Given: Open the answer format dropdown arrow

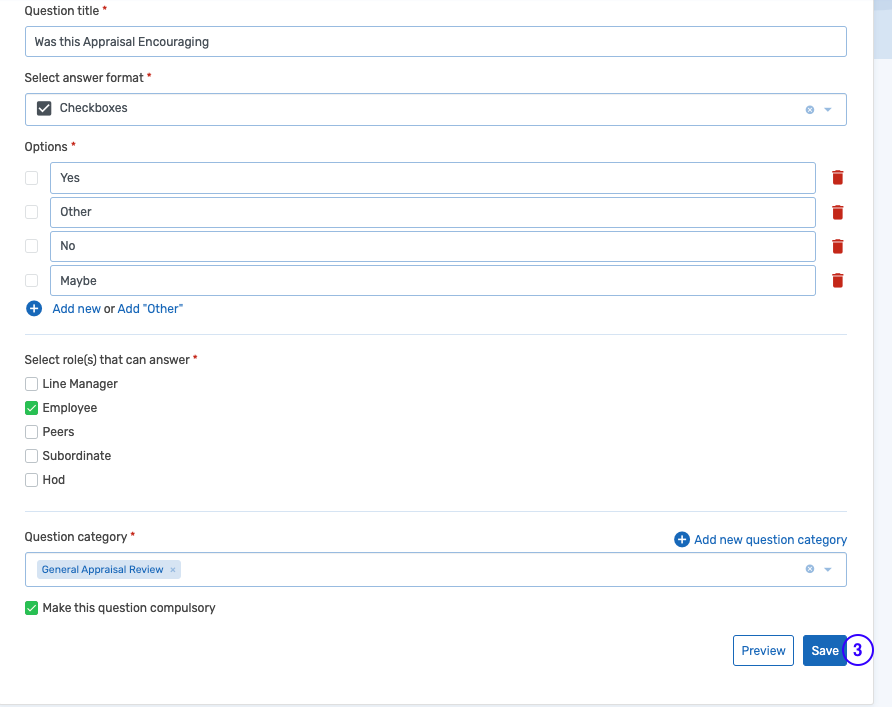Looking at the screenshot, I should (828, 110).
